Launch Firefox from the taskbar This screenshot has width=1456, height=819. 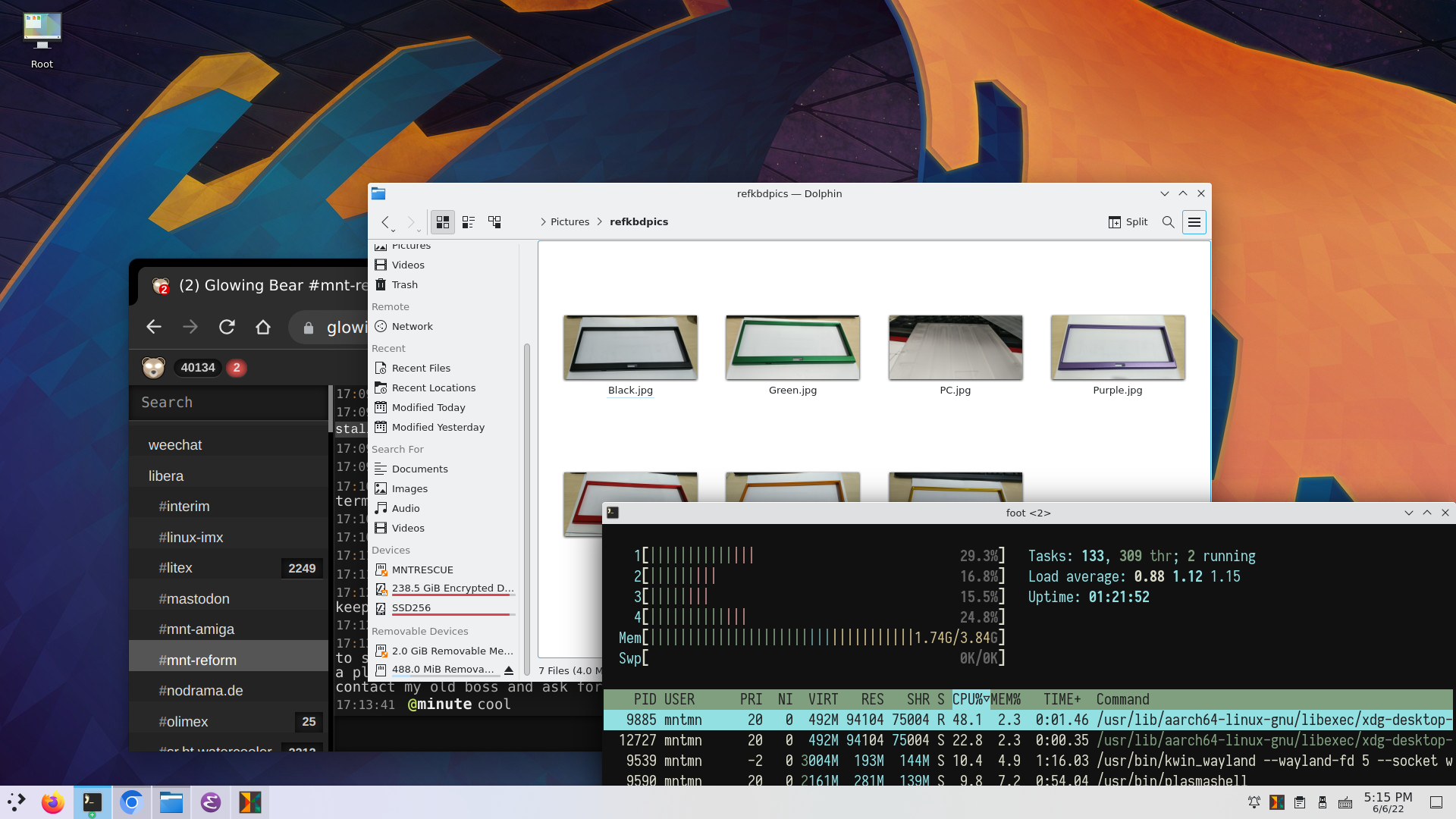point(52,802)
